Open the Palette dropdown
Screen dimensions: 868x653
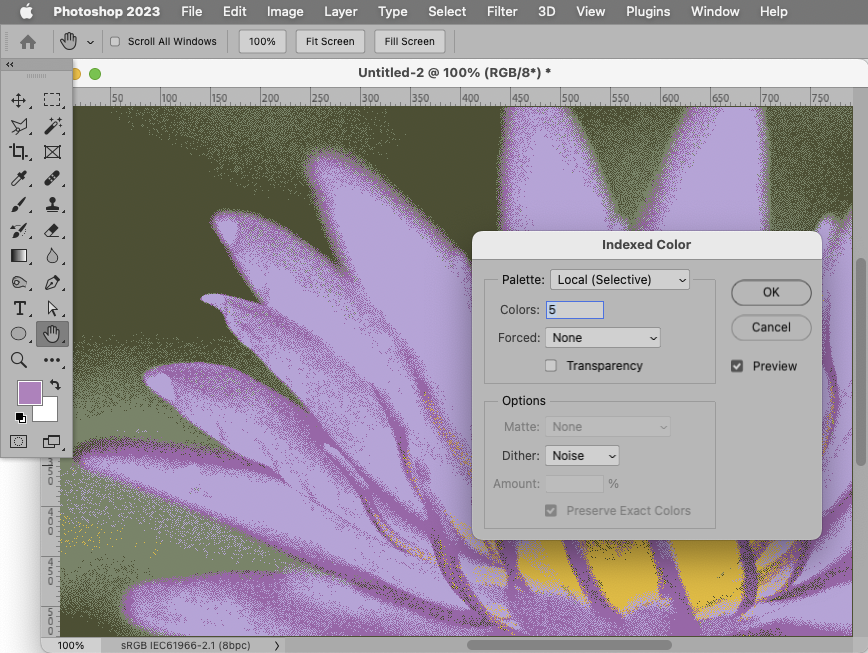click(619, 279)
